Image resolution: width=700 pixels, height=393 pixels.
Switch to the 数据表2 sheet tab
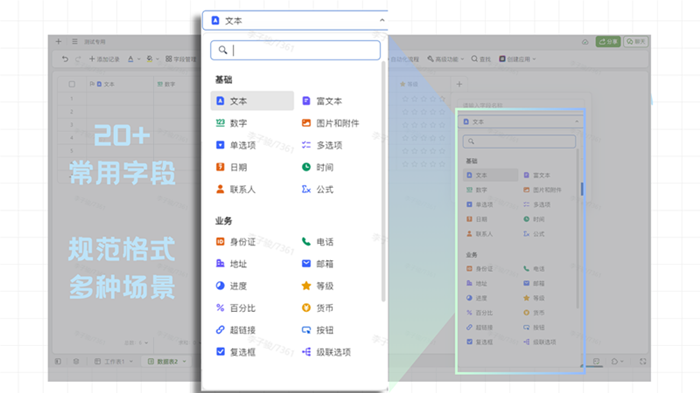coord(167,361)
